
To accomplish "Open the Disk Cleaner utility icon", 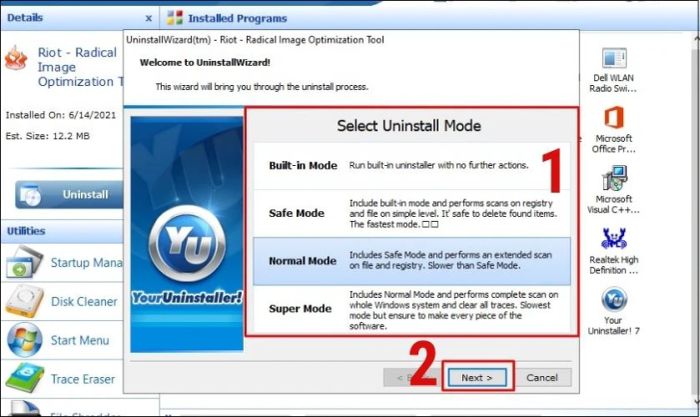I will coord(25,301).
